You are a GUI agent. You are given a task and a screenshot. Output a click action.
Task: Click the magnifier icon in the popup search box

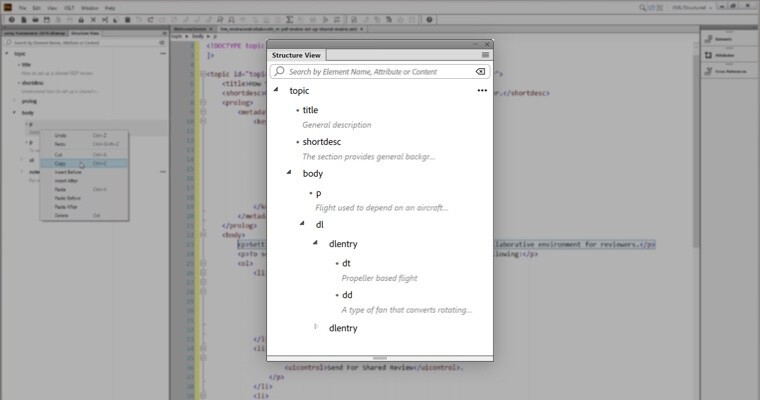tap(279, 71)
